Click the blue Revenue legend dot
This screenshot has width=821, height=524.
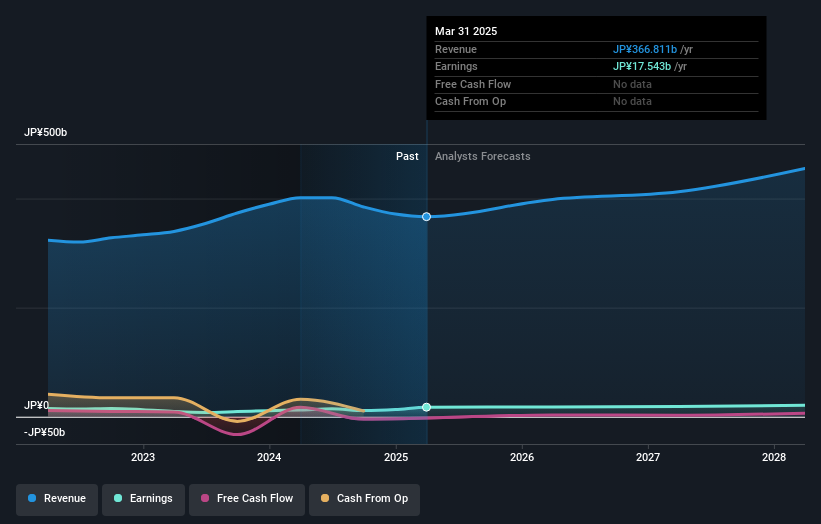32,498
